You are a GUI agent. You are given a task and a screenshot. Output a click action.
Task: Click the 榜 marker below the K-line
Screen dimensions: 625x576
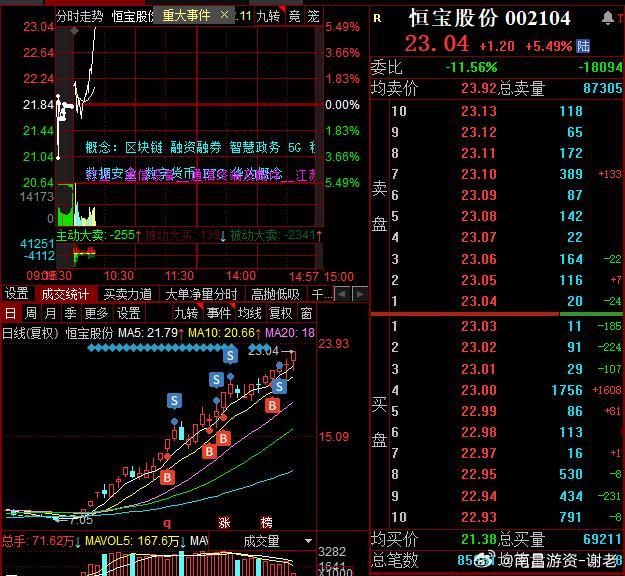point(266,522)
